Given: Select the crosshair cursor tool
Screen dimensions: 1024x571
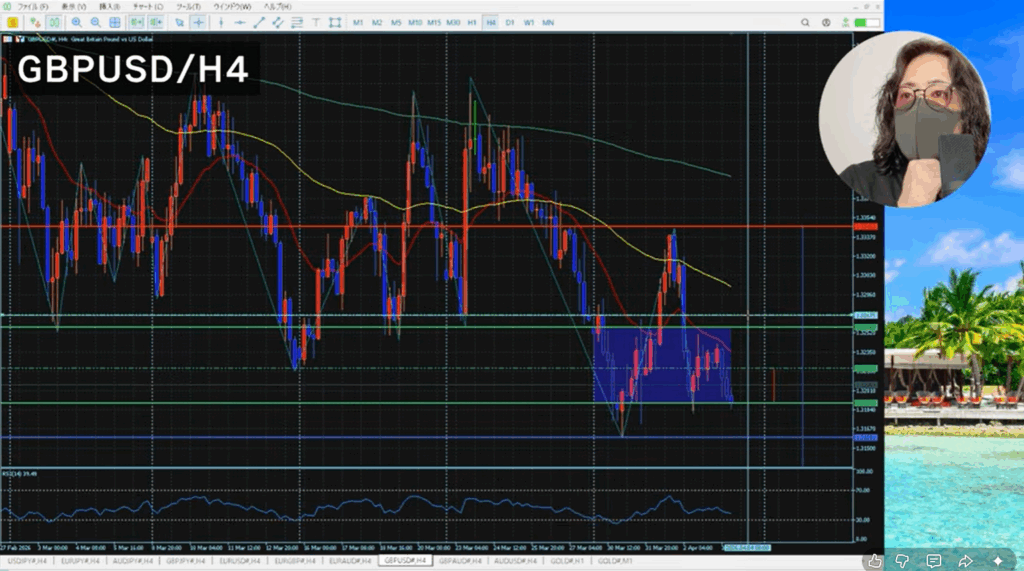Looking at the screenshot, I should pyautogui.click(x=198, y=21).
